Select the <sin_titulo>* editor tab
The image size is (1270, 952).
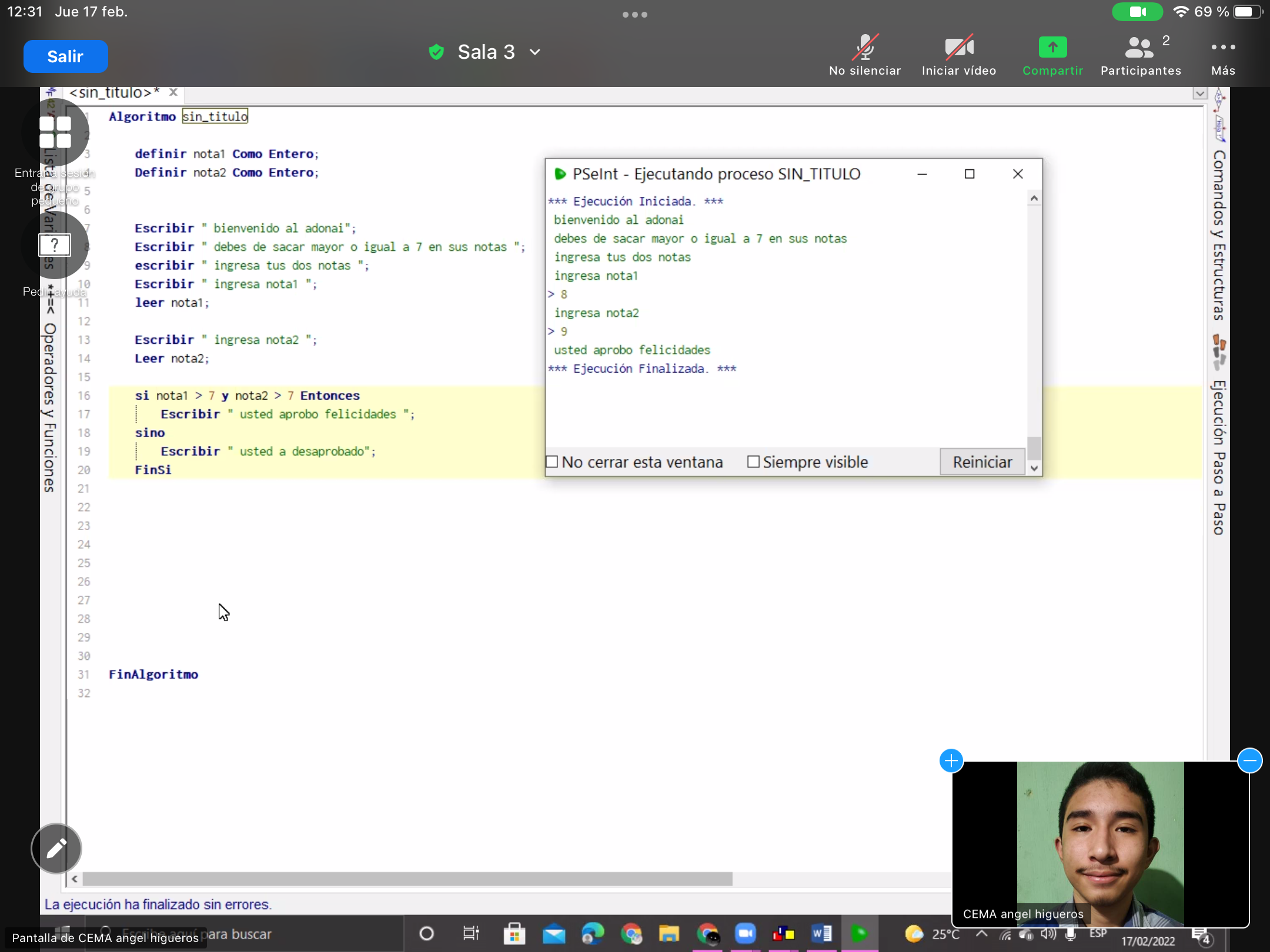pyautogui.click(x=114, y=92)
